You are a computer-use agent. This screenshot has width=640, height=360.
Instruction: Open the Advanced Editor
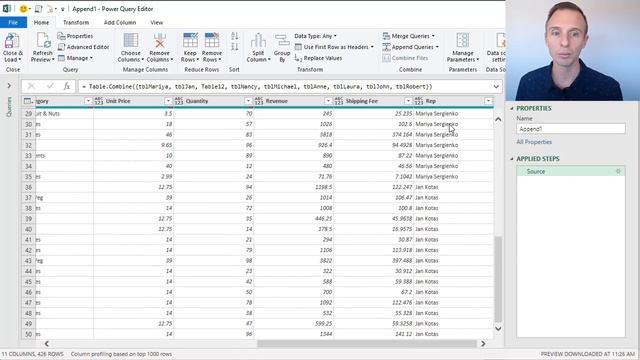pos(83,47)
